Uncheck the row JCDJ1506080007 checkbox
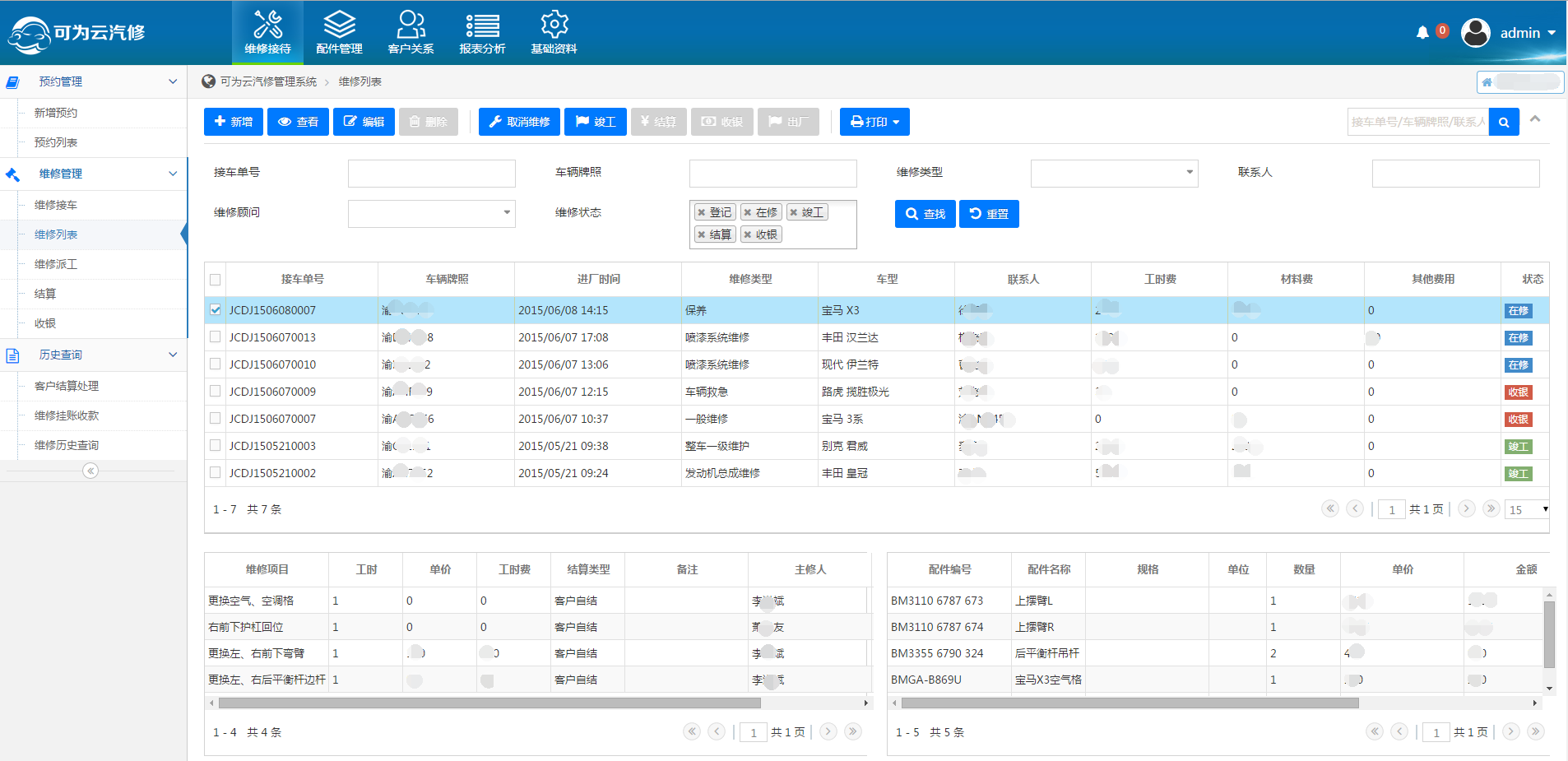This screenshot has height=761, width=1568. tap(216, 310)
